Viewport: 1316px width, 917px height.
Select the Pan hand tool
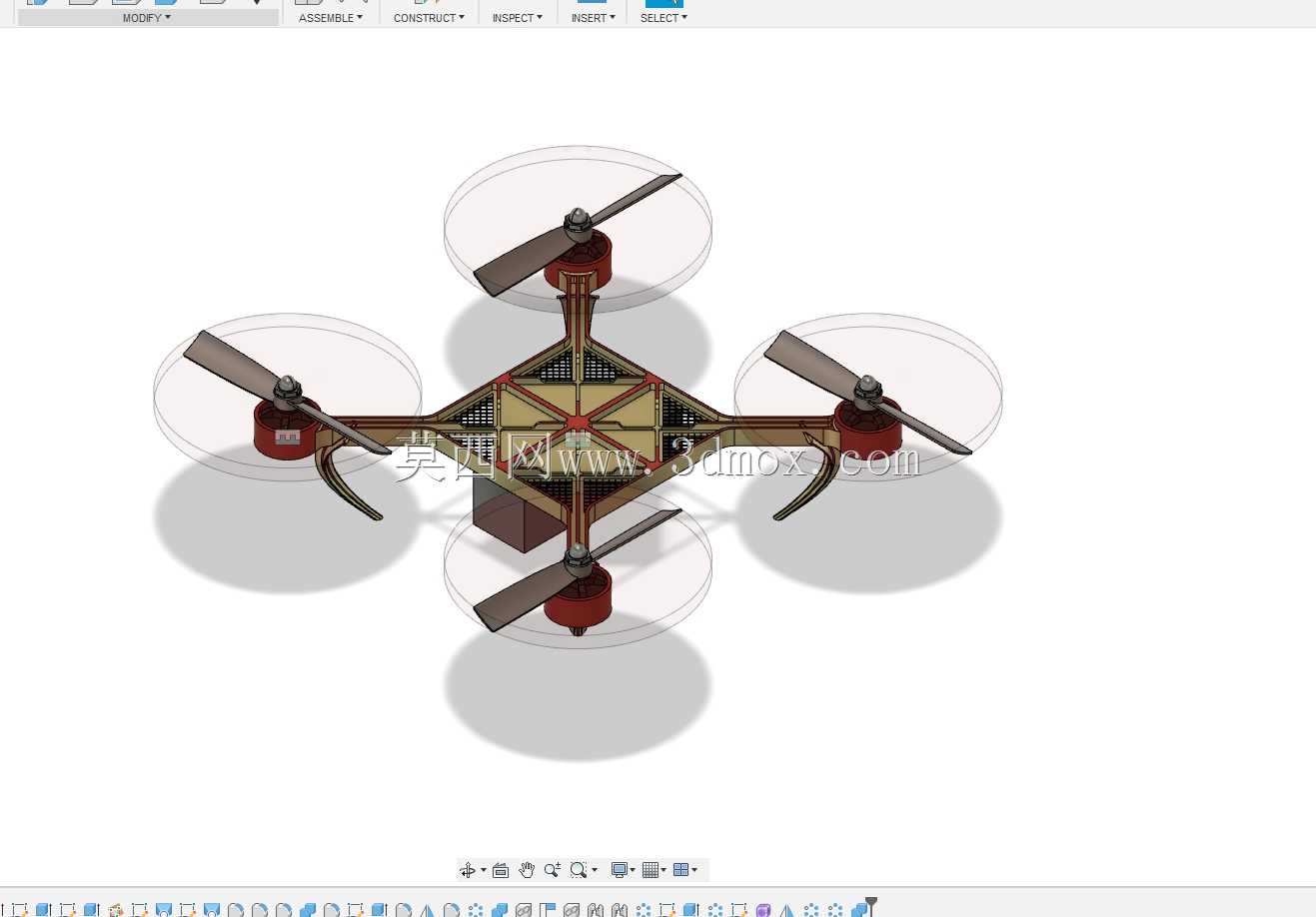pos(527,870)
